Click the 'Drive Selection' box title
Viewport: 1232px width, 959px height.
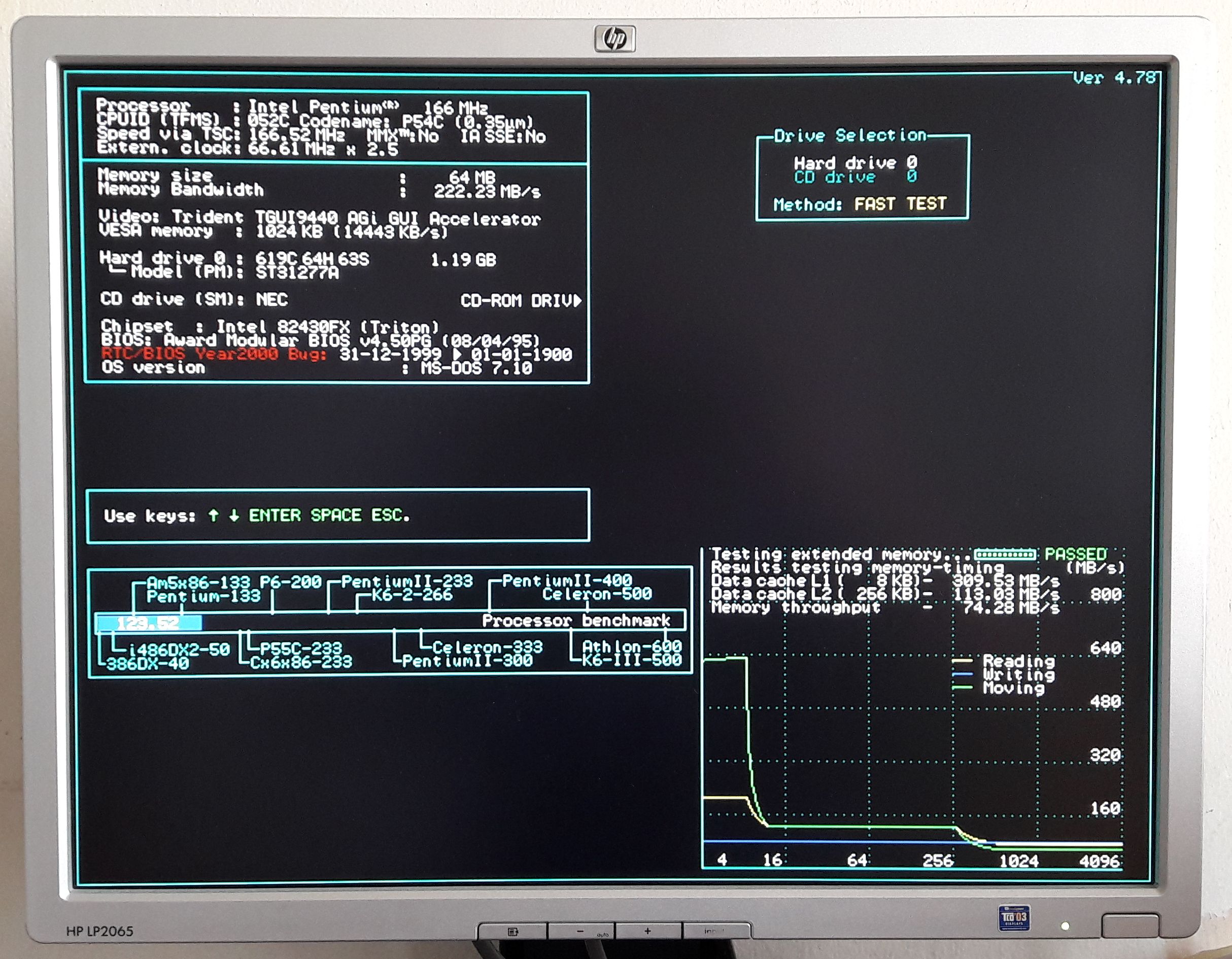[x=850, y=135]
